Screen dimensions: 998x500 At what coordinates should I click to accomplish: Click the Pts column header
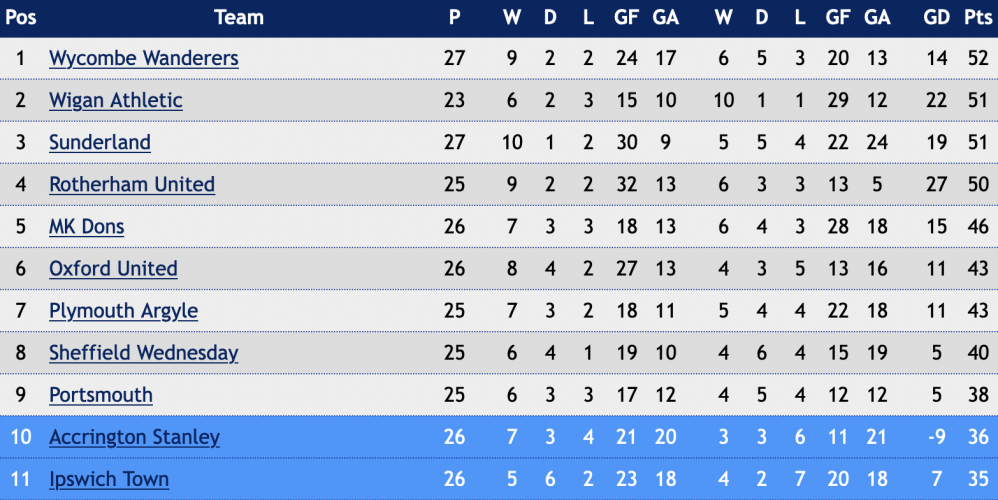click(978, 17)
